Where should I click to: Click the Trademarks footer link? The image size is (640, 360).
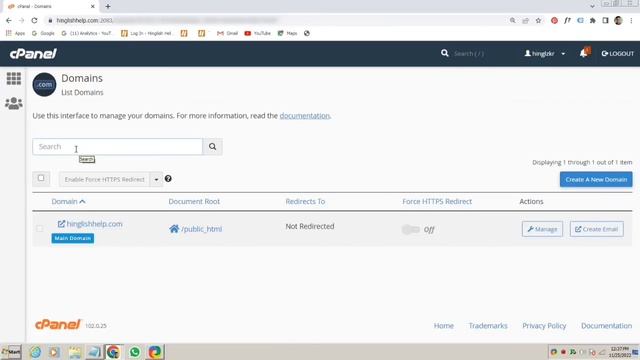[x=488, y=326]
